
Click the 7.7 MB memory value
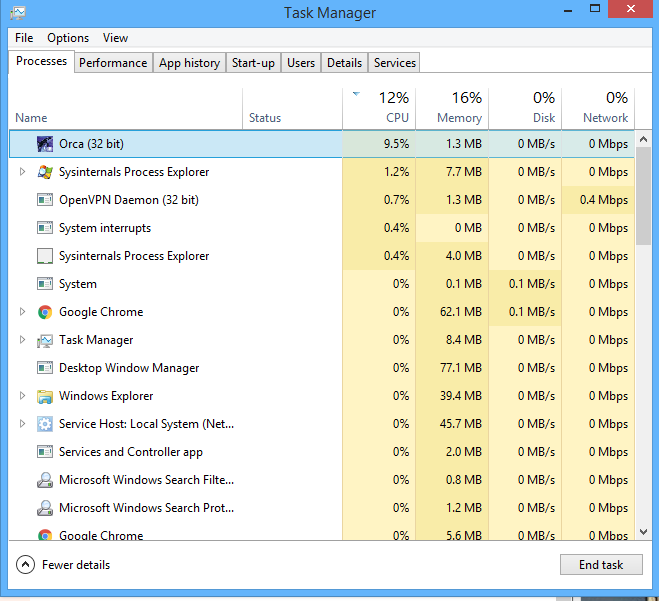click(x=464, y=172)
